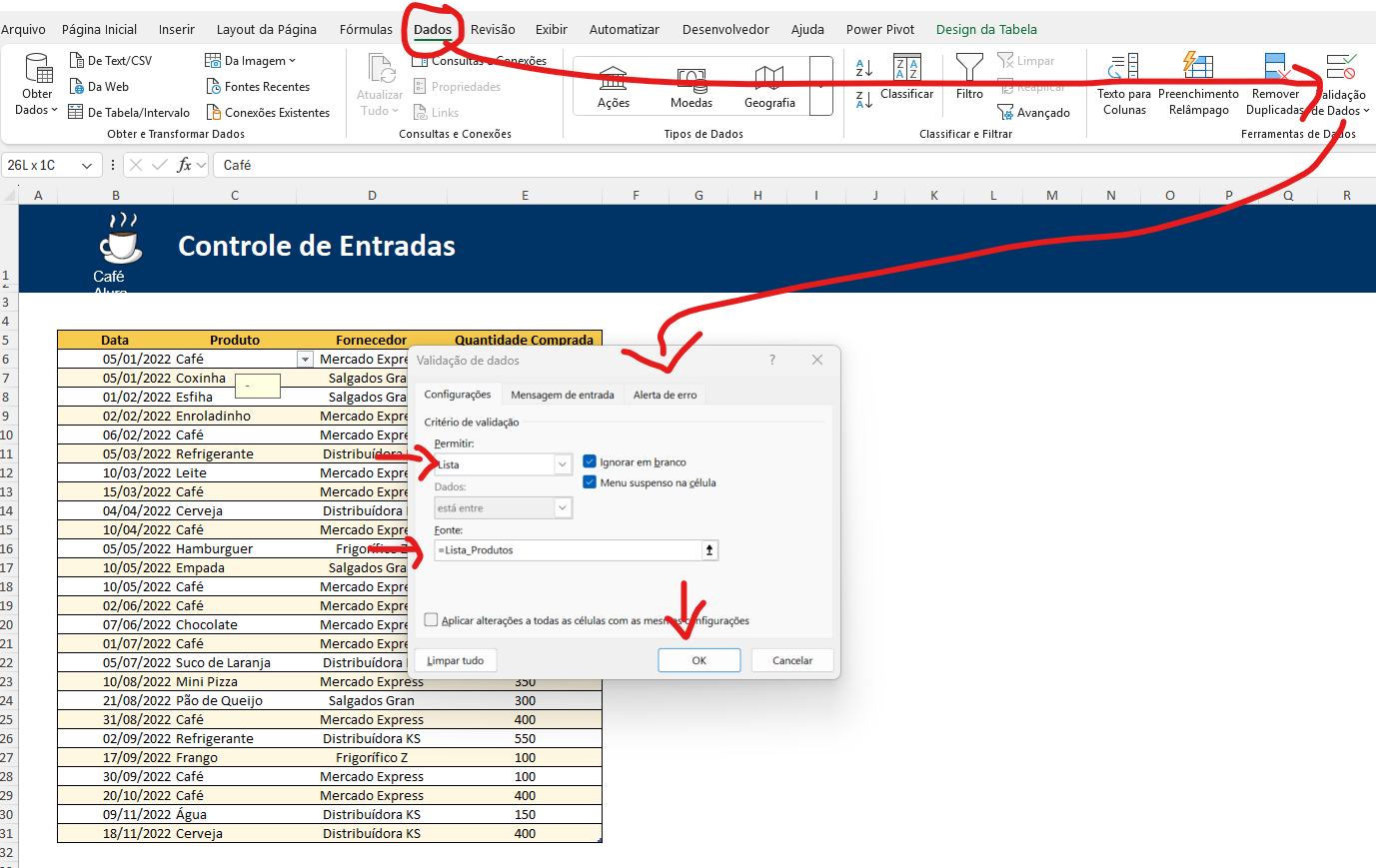The width and height of the screenshot is (1376, 868).
Task: Switch to the Fórmulas tab
Action: pos(366,29)
